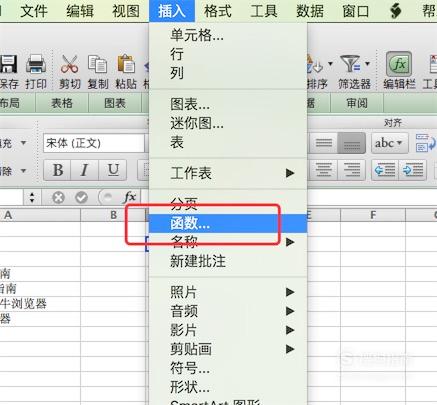Click the Save (保存) toolbar icon
Screen dimensions: 437x405
tap(8, 64)
